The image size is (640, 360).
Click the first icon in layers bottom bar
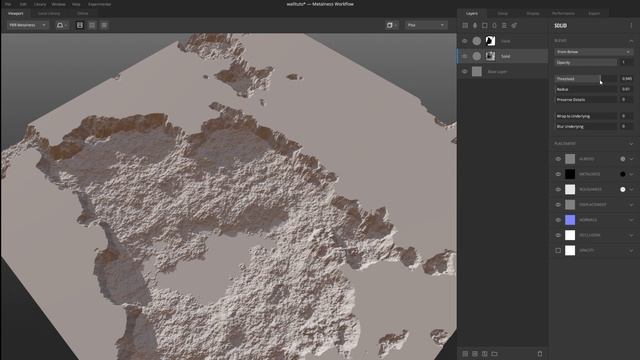(x=465, y=353)
